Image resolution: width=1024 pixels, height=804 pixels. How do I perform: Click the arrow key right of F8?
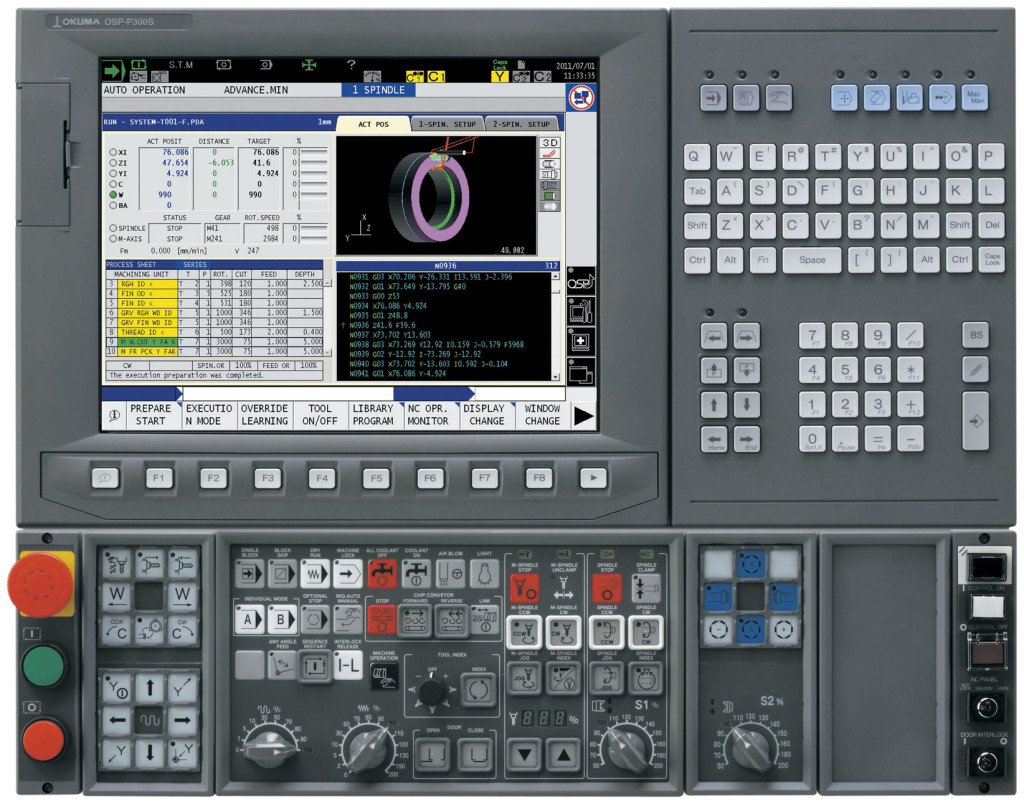pos(593,477)
